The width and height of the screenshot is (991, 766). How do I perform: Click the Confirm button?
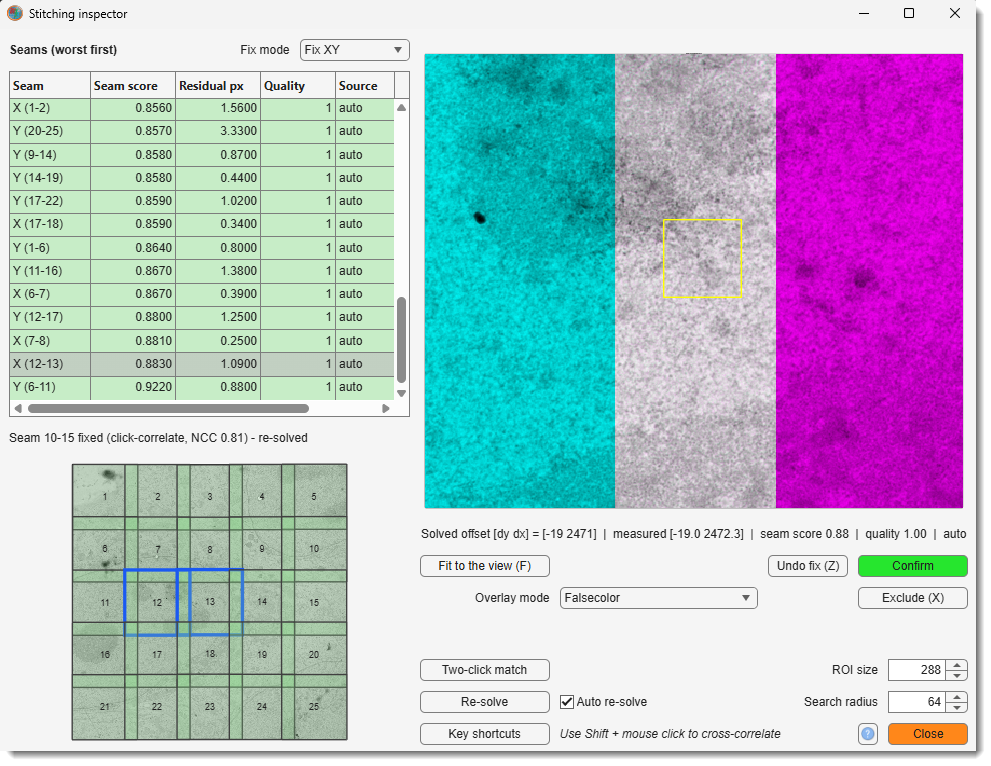point(913,566)
